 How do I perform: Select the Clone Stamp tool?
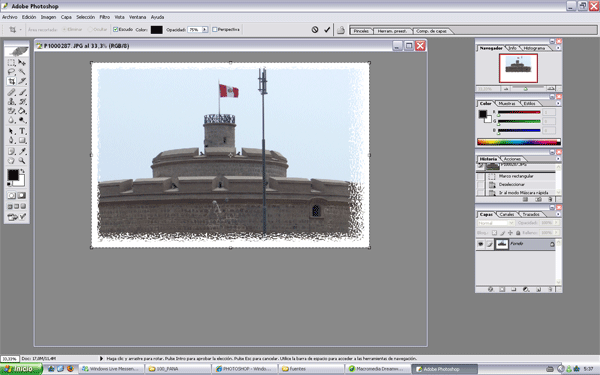click(11, 101)
